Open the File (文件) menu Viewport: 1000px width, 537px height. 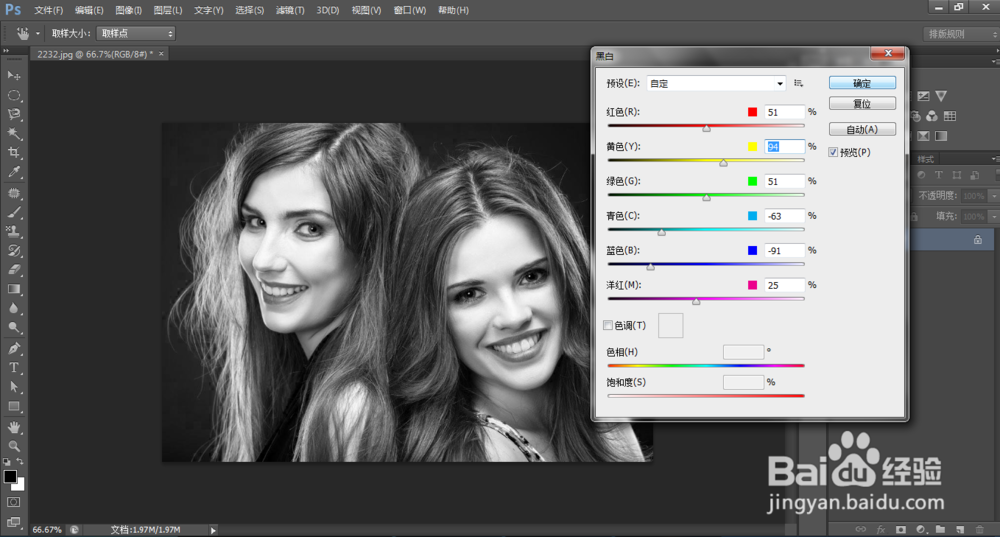(x=48, y=10)
